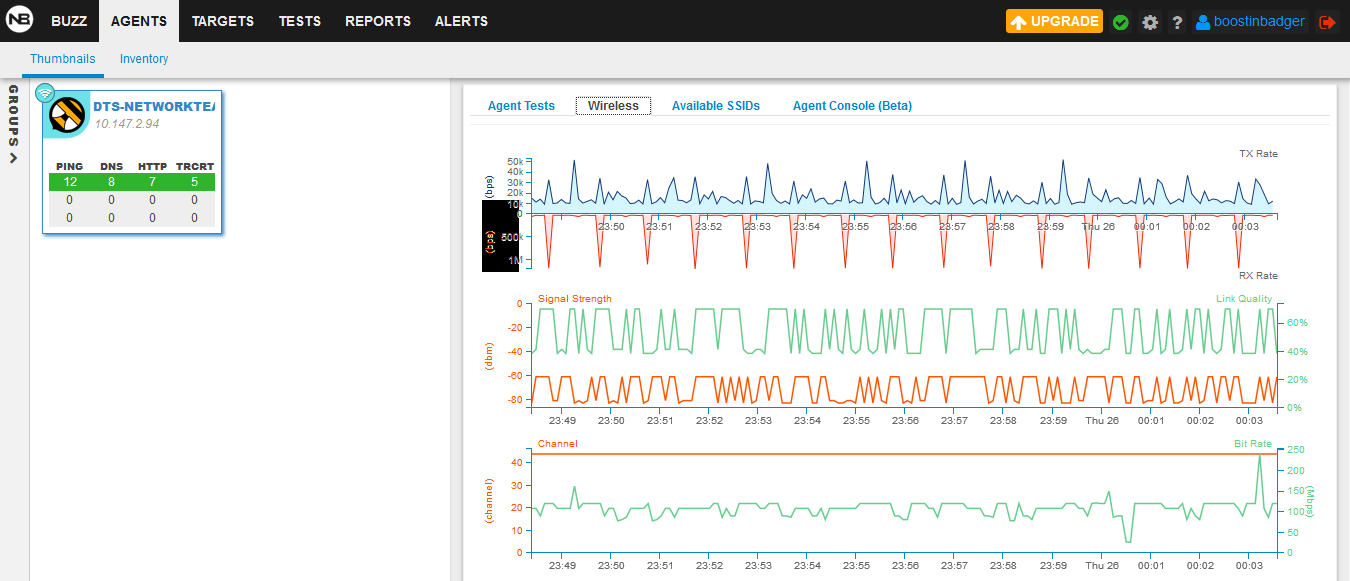Click the green status checkmark icon
This screenshot has height=581, width=1350.
tap(1121, 22)
